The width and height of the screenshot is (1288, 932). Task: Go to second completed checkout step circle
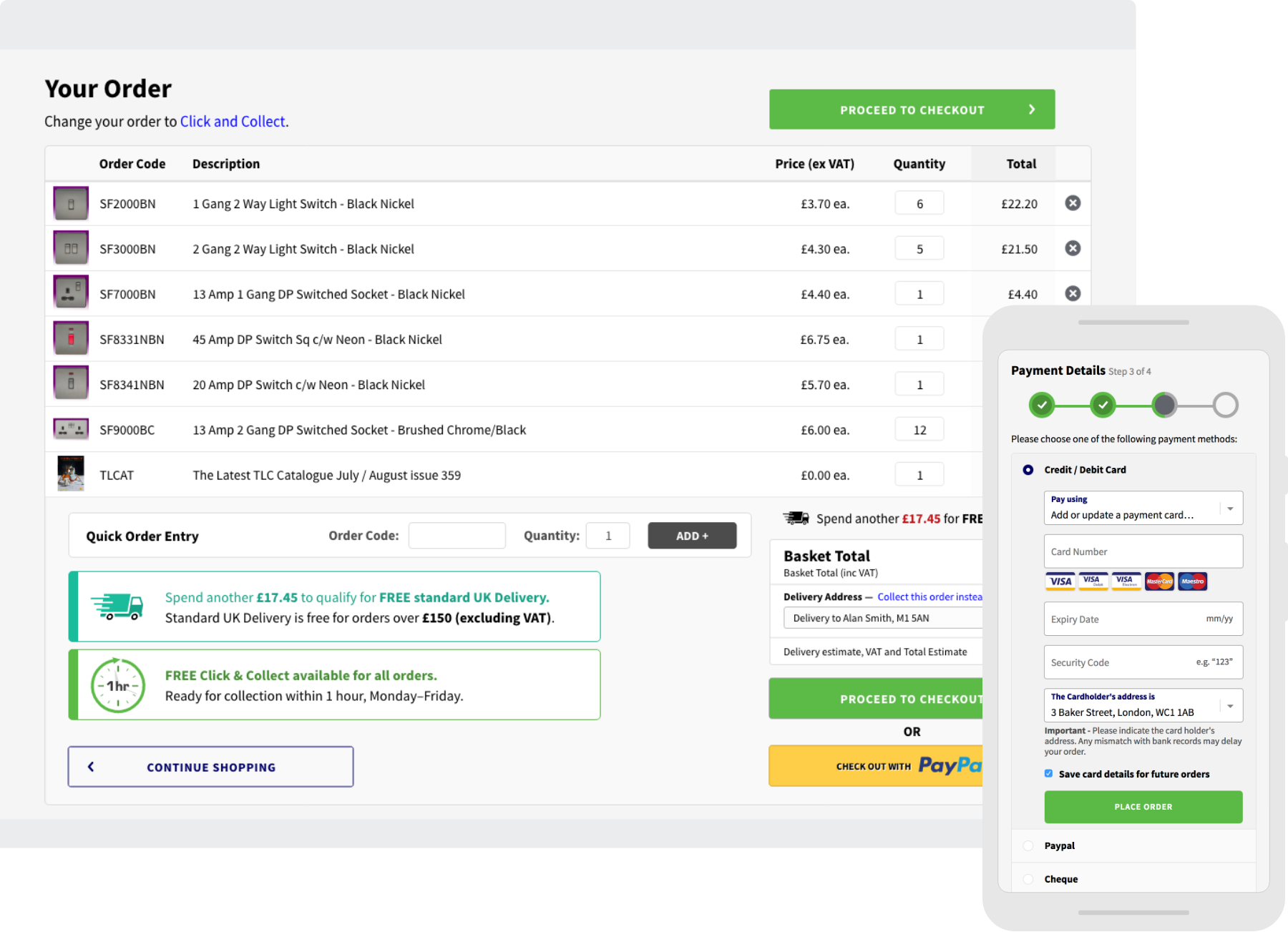(1103, 405)
